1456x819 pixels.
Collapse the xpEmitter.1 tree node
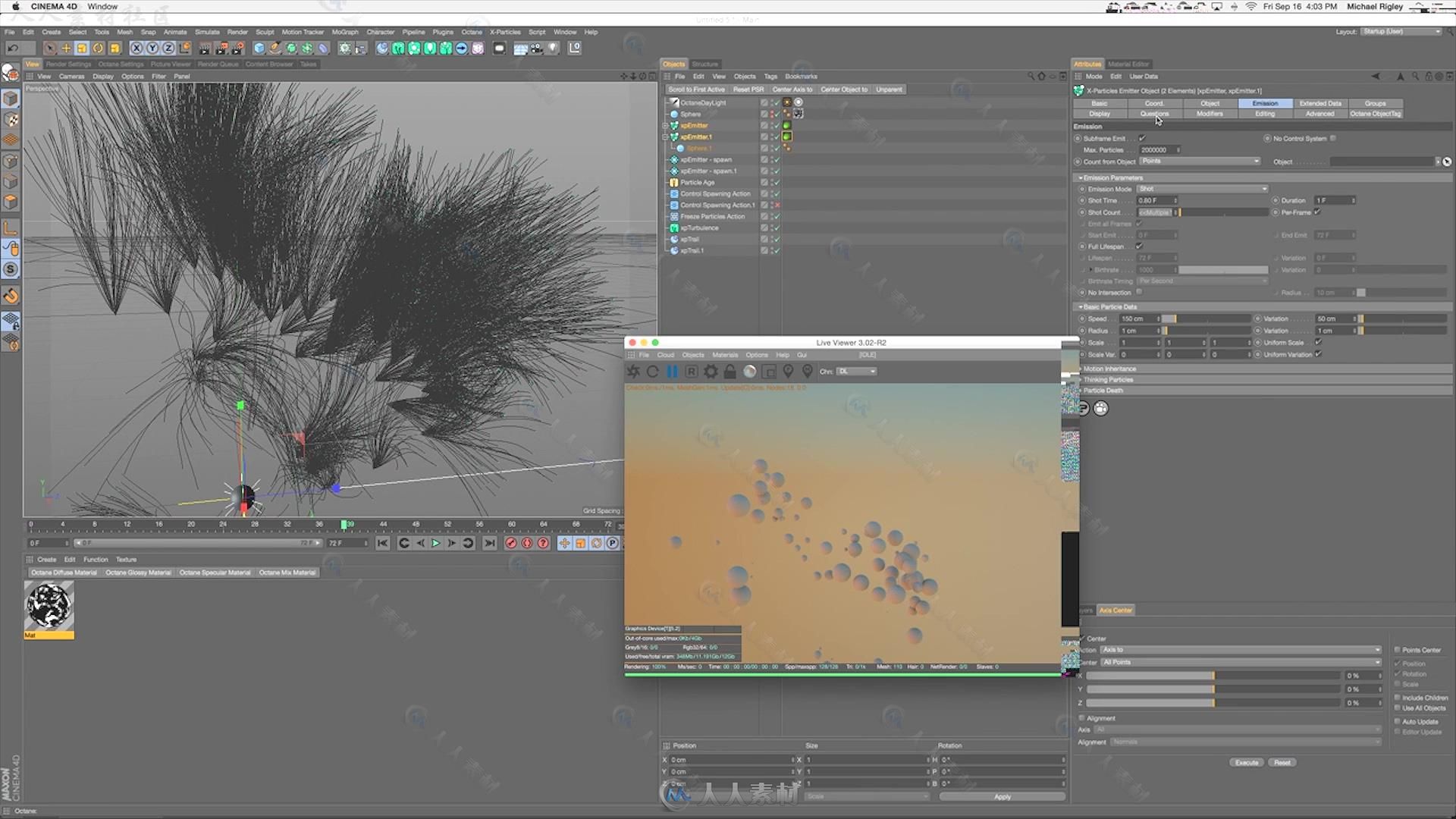665,137
